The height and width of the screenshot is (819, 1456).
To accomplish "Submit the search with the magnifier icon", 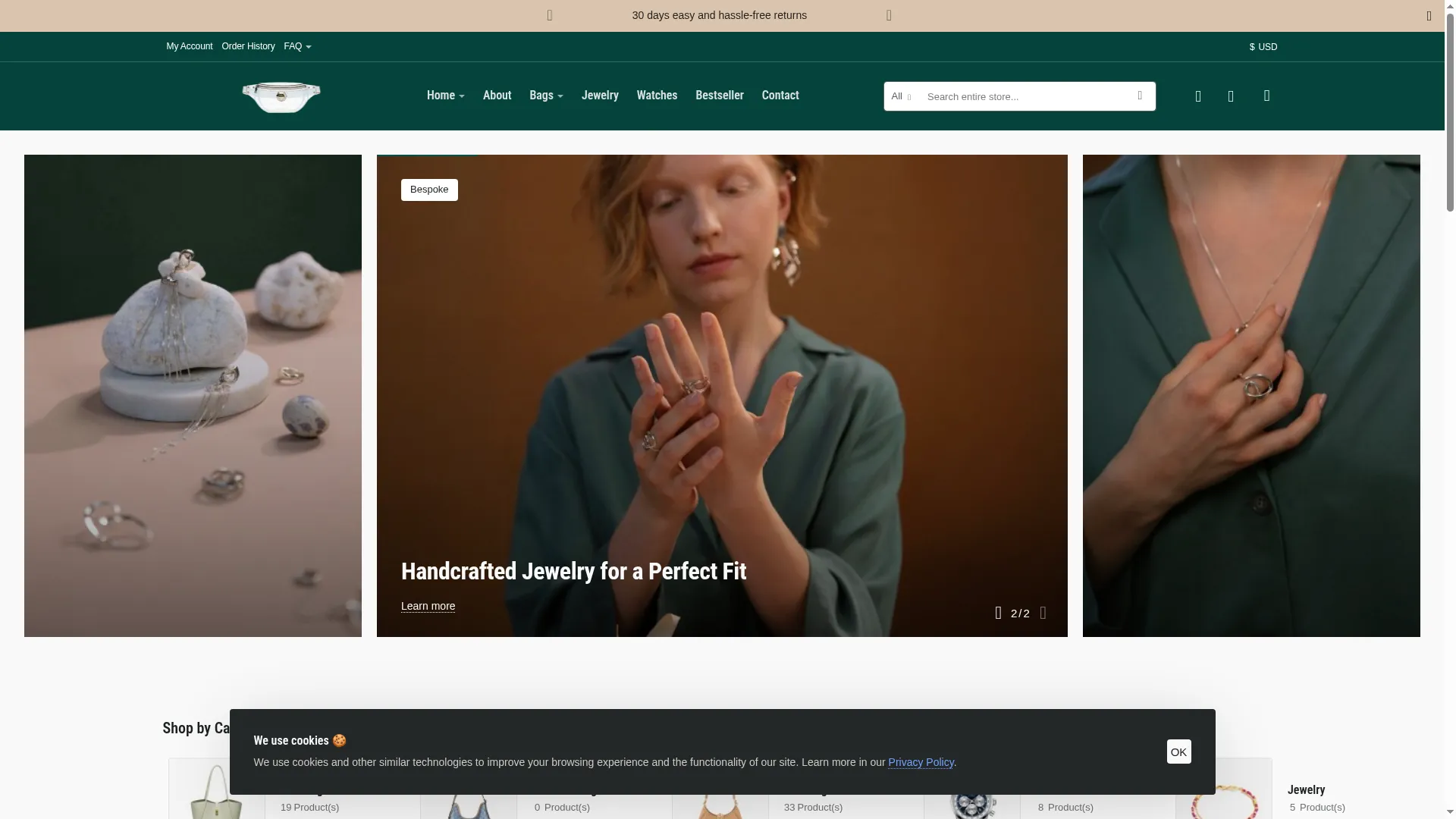I will click(x=1140, y=96).
